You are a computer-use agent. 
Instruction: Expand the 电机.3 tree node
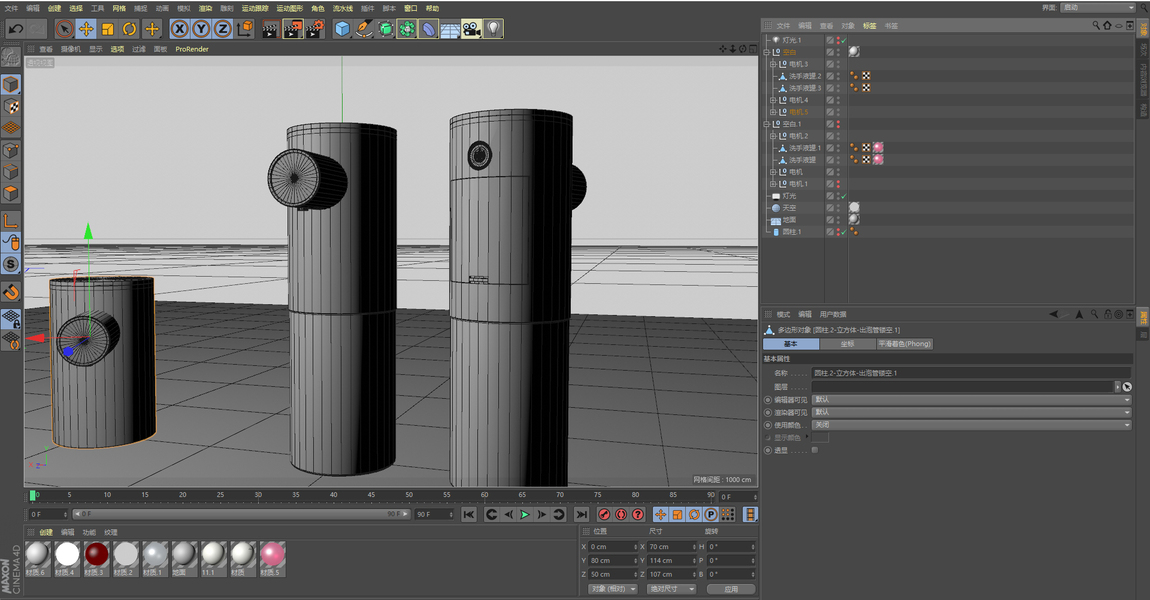pyautogui.click(x=773, y=64)
